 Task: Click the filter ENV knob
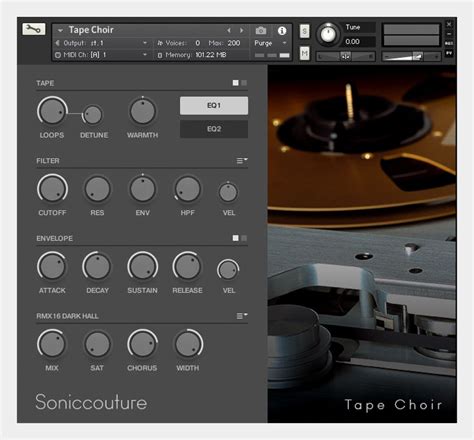coord(142,189)
